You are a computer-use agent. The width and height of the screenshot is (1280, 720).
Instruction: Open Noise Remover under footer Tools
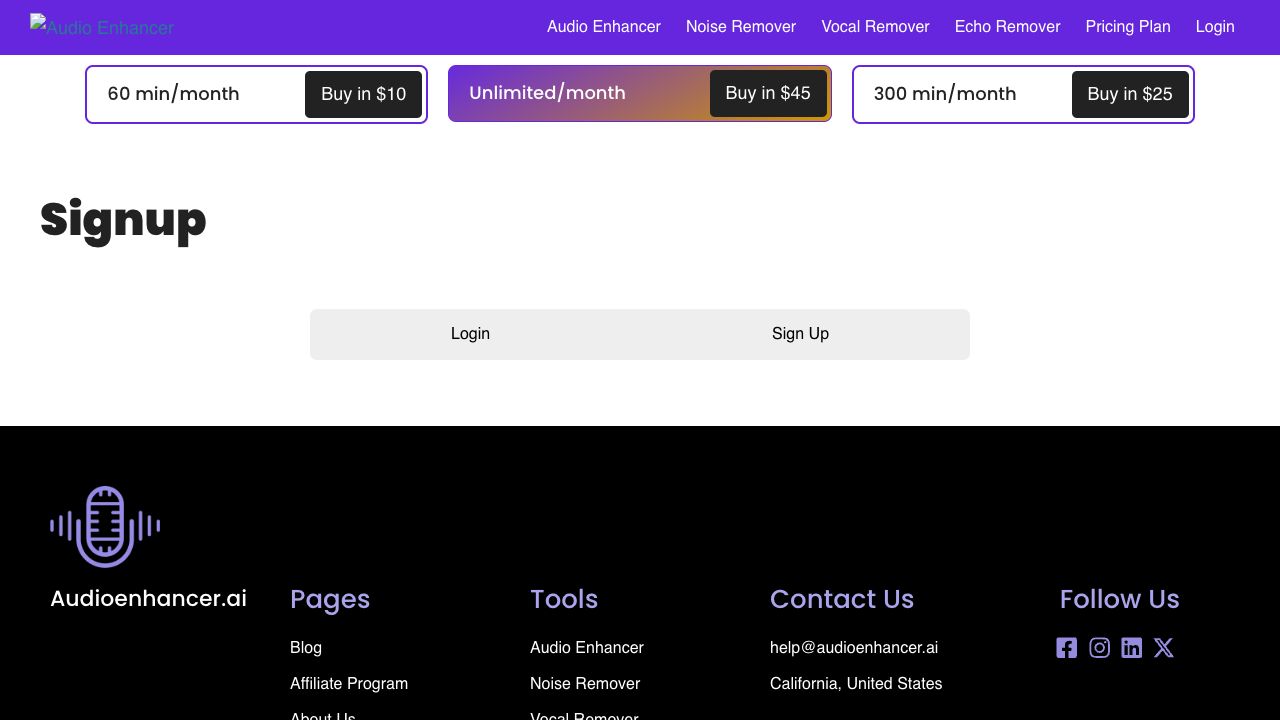585,684
